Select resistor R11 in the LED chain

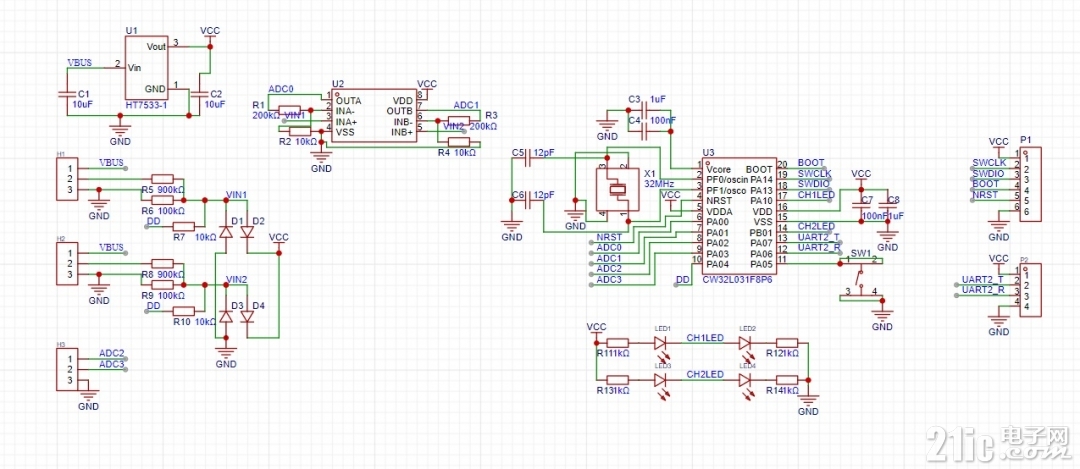click(617, 342)
